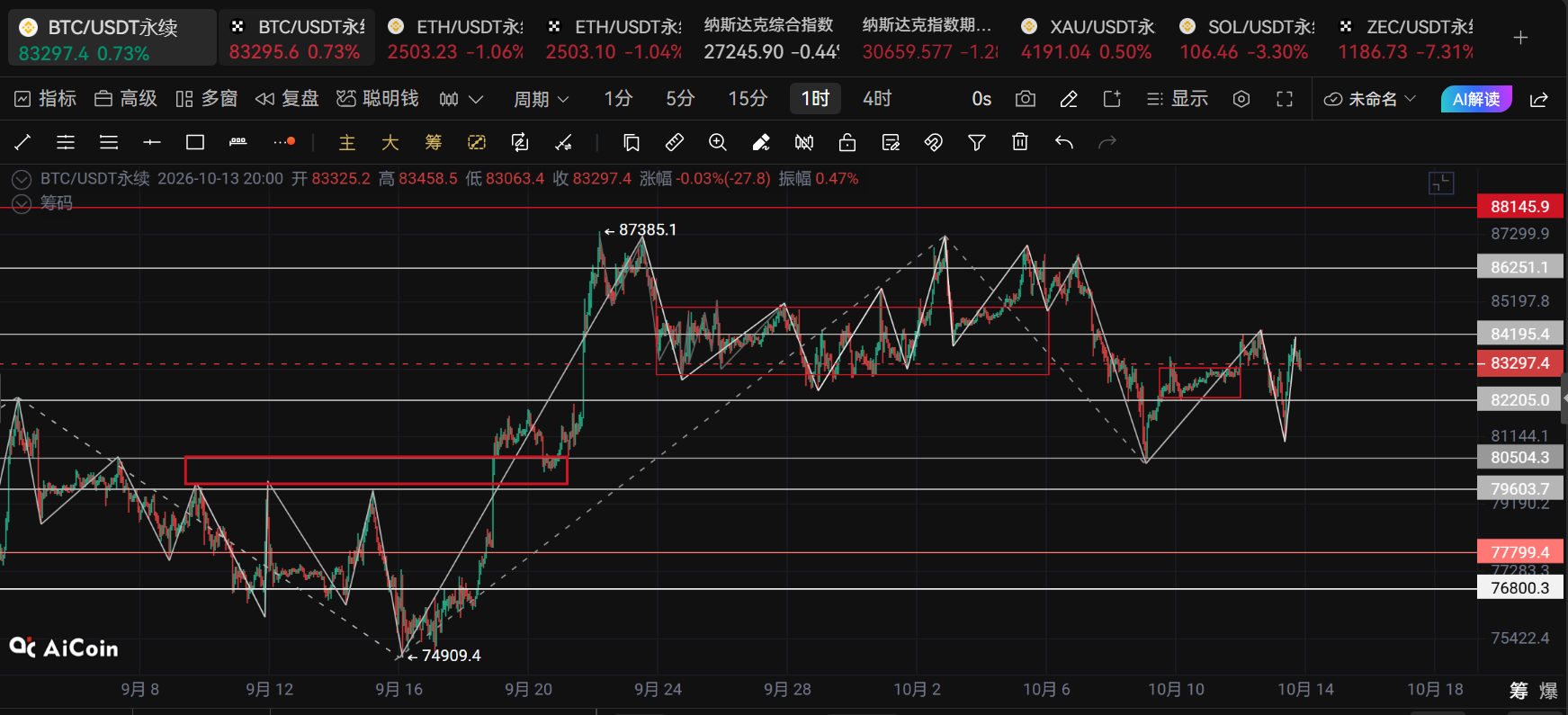Open the 未命名 layout dropdown
The height and width of the screenshot is (715, 1568).
tap(1370, 99)
